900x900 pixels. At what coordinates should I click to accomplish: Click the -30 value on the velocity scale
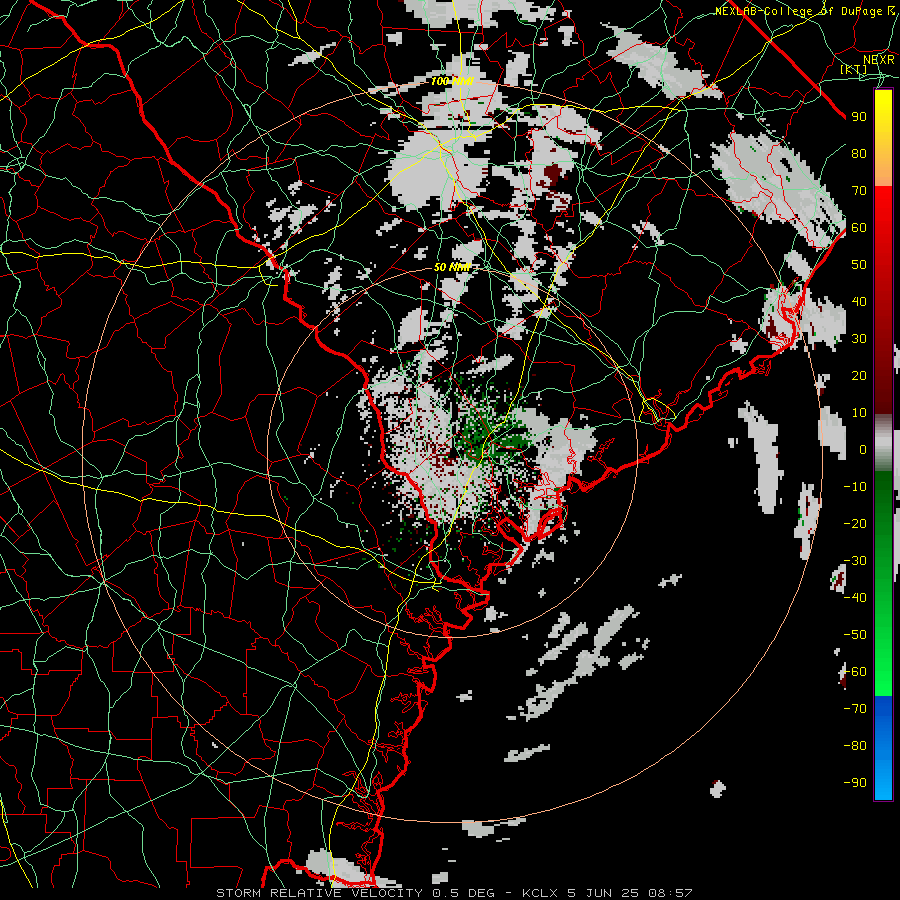[x=855, y=561]
